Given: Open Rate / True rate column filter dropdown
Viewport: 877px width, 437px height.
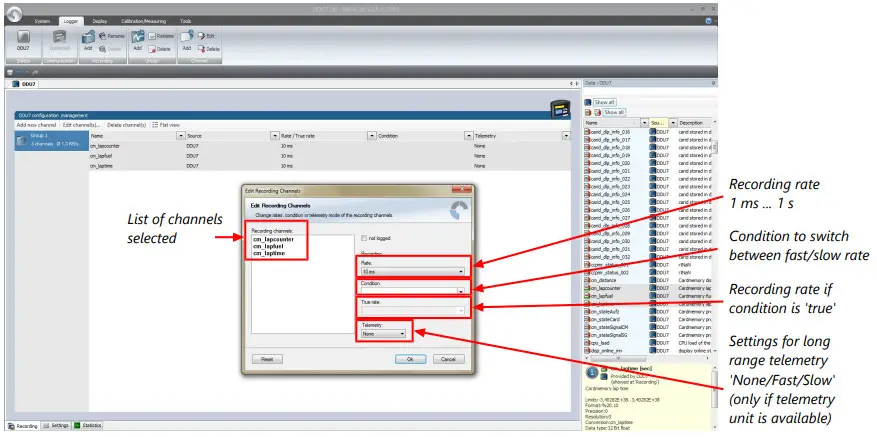Looking at the screenshot, I should coord(372,136).
